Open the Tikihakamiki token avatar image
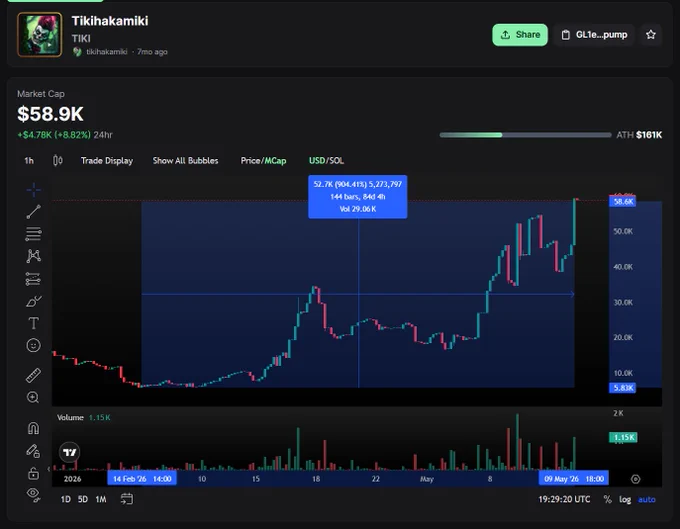The width and height of the screenshot is (680, 529). [x=39, y=35]
